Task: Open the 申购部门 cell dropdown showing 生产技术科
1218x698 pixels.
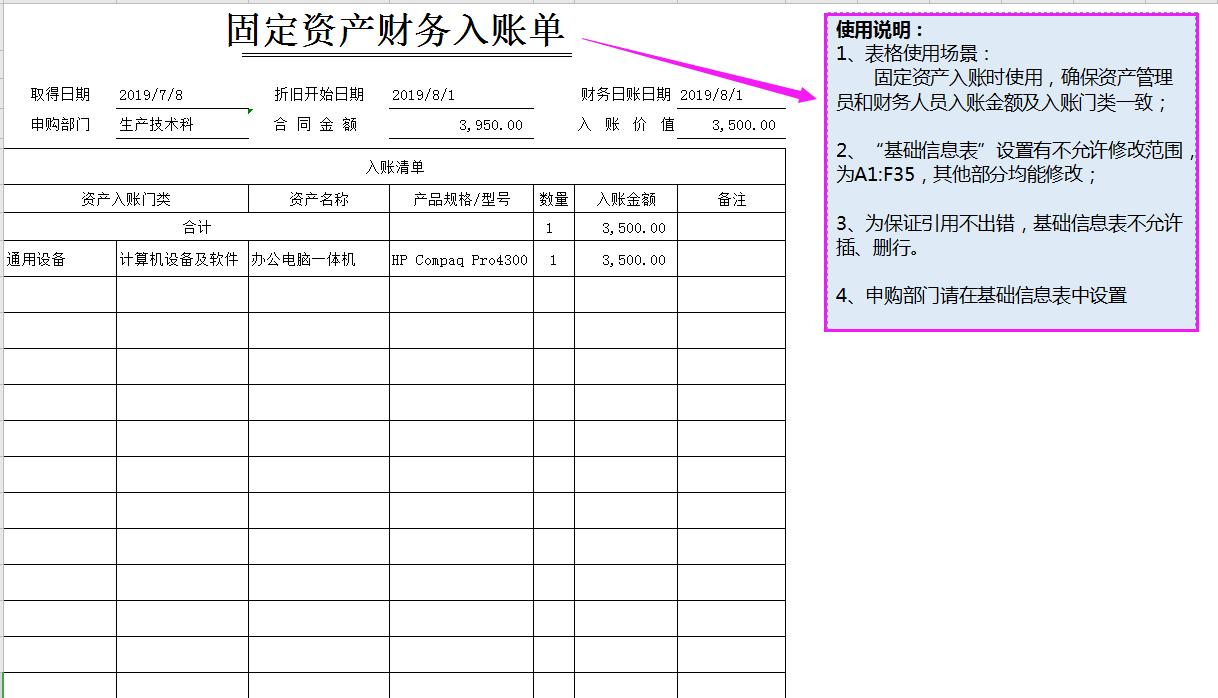Action: tap(180, 122)
